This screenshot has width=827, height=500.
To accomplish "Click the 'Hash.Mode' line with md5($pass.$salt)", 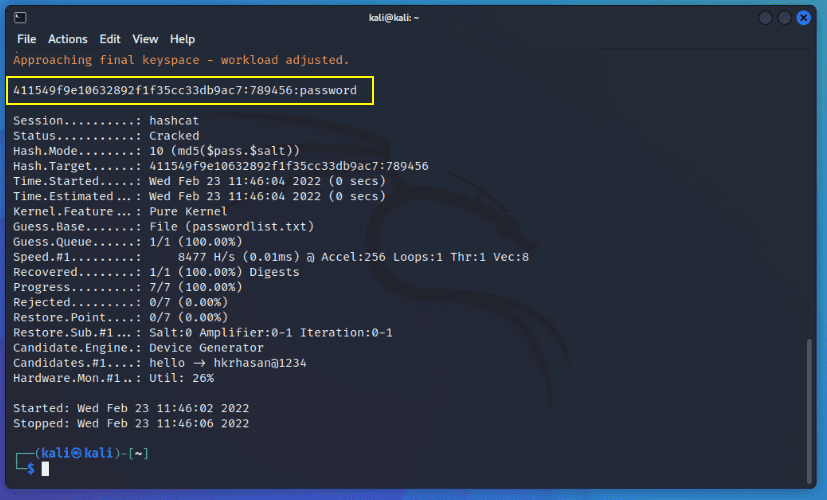I will pos(157,151).
